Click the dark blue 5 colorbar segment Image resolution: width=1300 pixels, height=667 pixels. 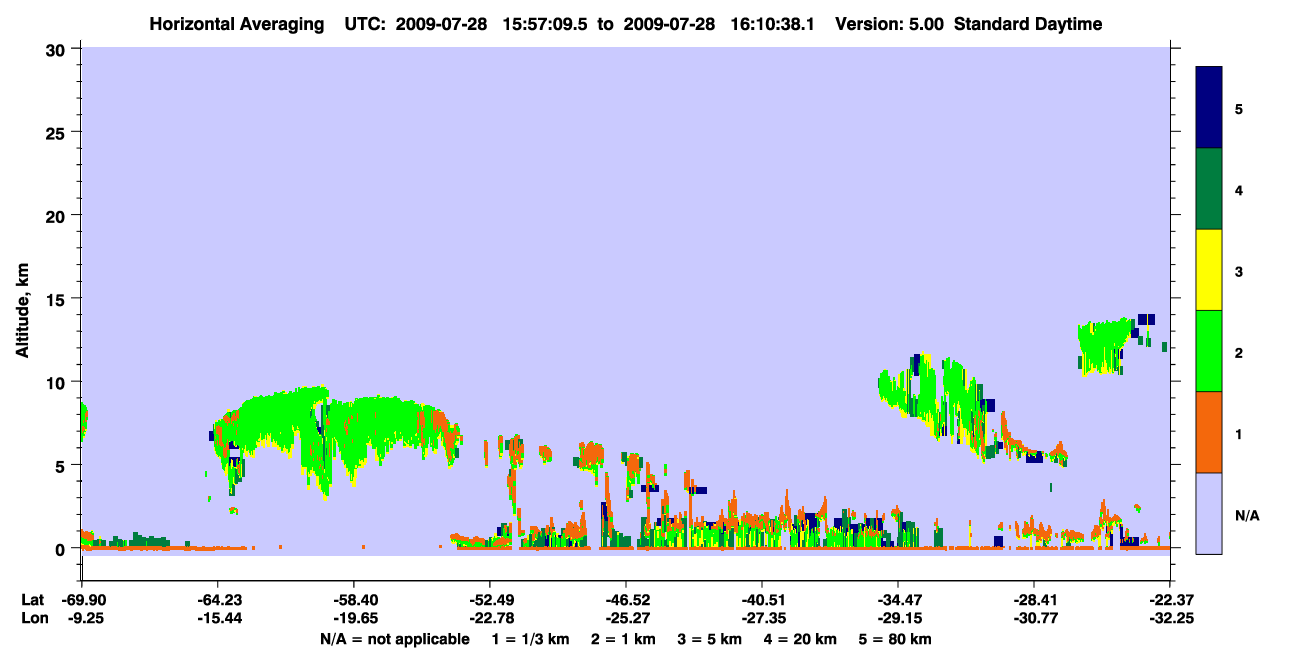[1209, 108]
